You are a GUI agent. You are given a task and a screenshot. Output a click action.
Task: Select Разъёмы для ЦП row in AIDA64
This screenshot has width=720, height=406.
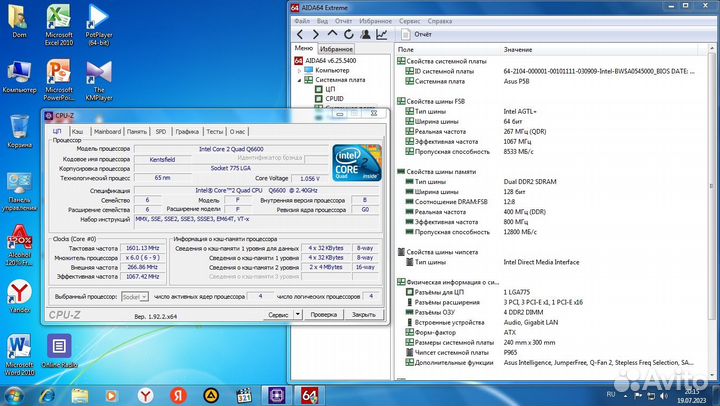pyautogui.click(x=551, y=292)
